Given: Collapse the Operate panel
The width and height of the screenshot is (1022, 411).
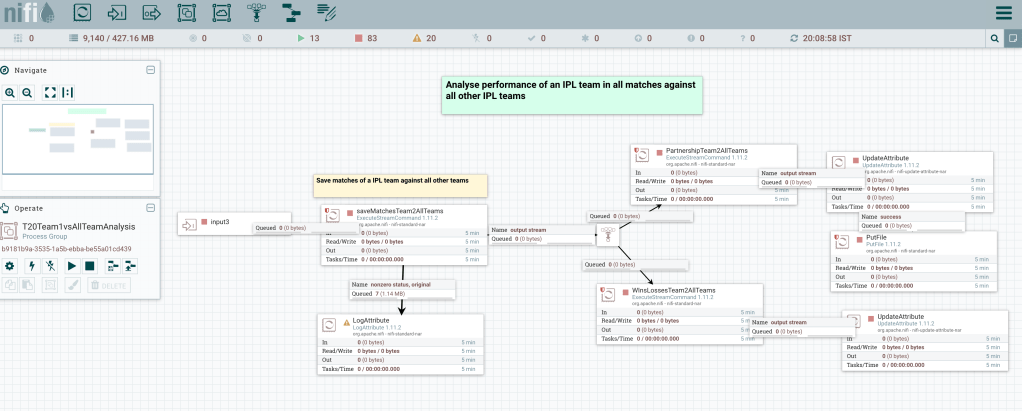Looking at the screenshot, I should tap(150, 208).
